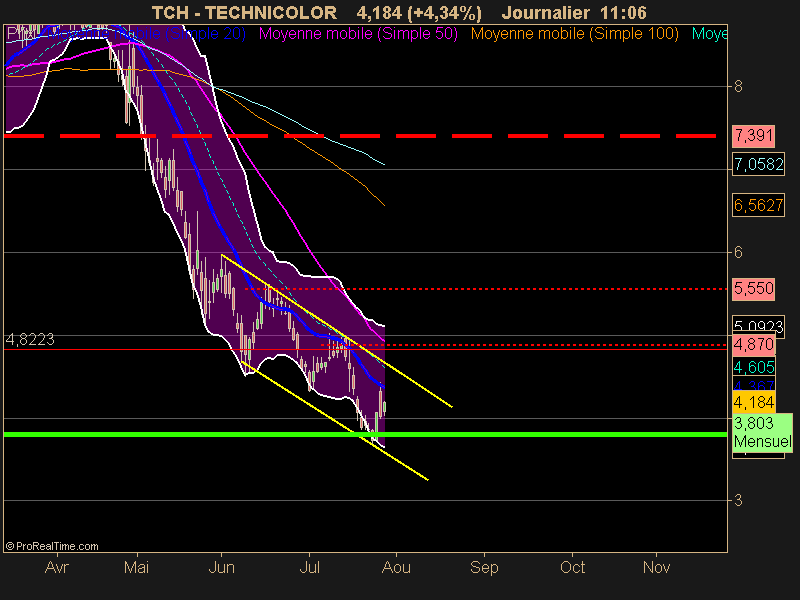Click the Jul month axis label
The width and height of the screenshot is (800, 600).
(309, 567)
